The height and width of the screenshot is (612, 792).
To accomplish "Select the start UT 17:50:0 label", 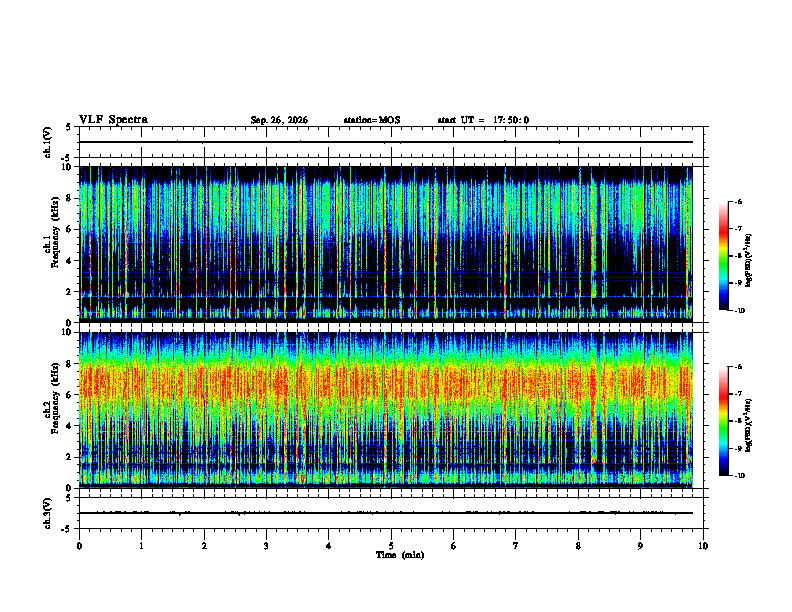I will coord(483,120).
